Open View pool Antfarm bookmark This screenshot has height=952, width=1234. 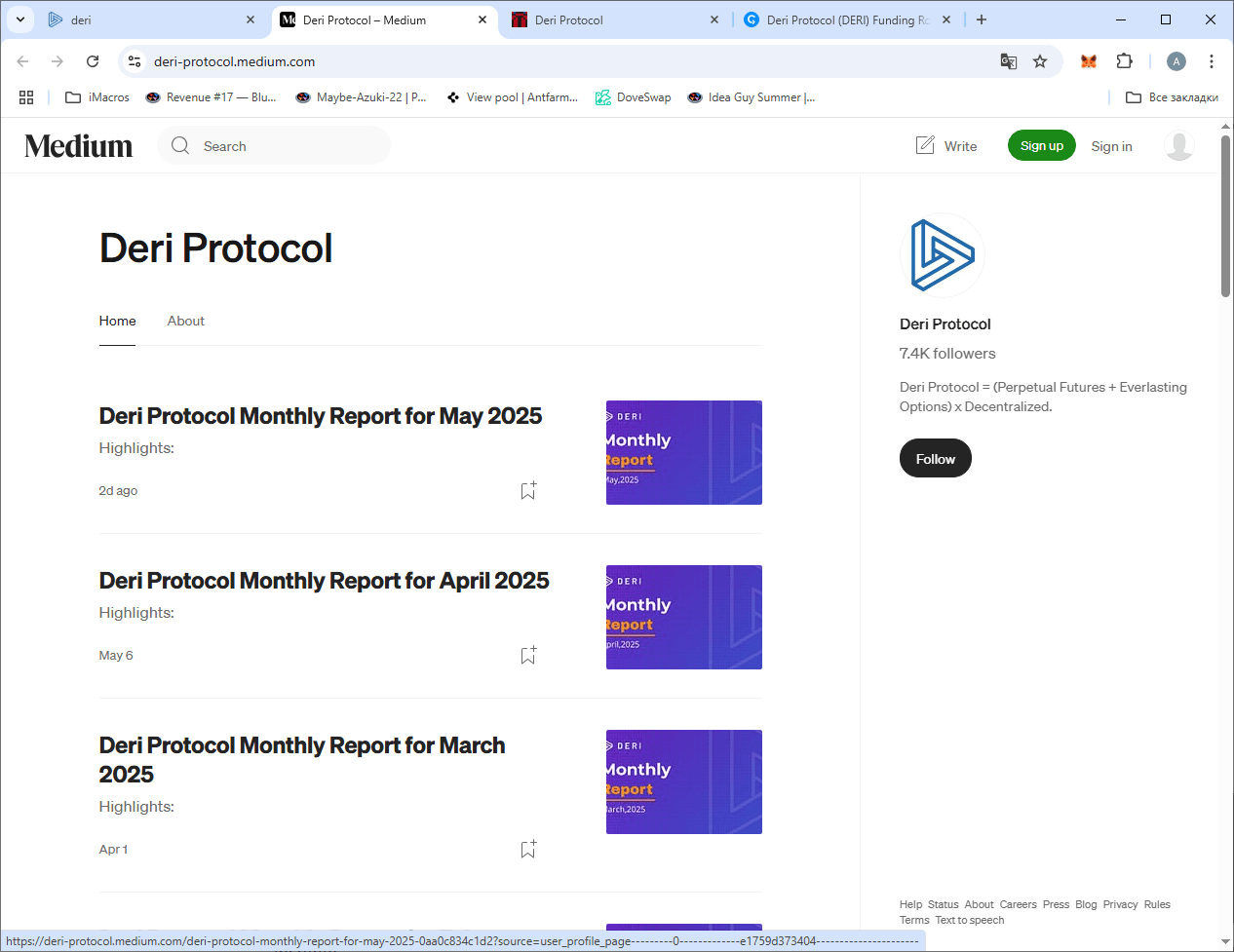(x=513, y=97)
